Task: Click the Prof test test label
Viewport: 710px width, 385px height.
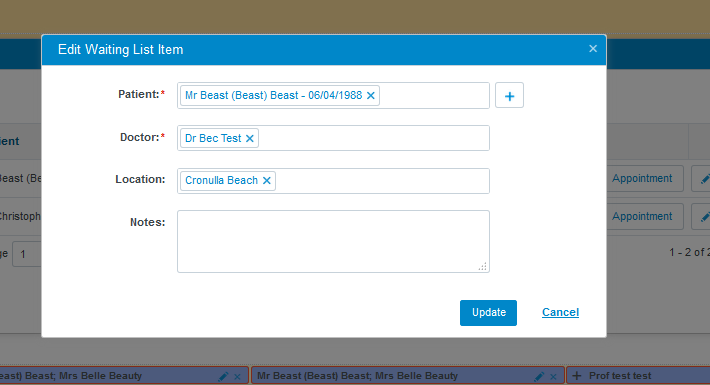Action: point(620,375)
